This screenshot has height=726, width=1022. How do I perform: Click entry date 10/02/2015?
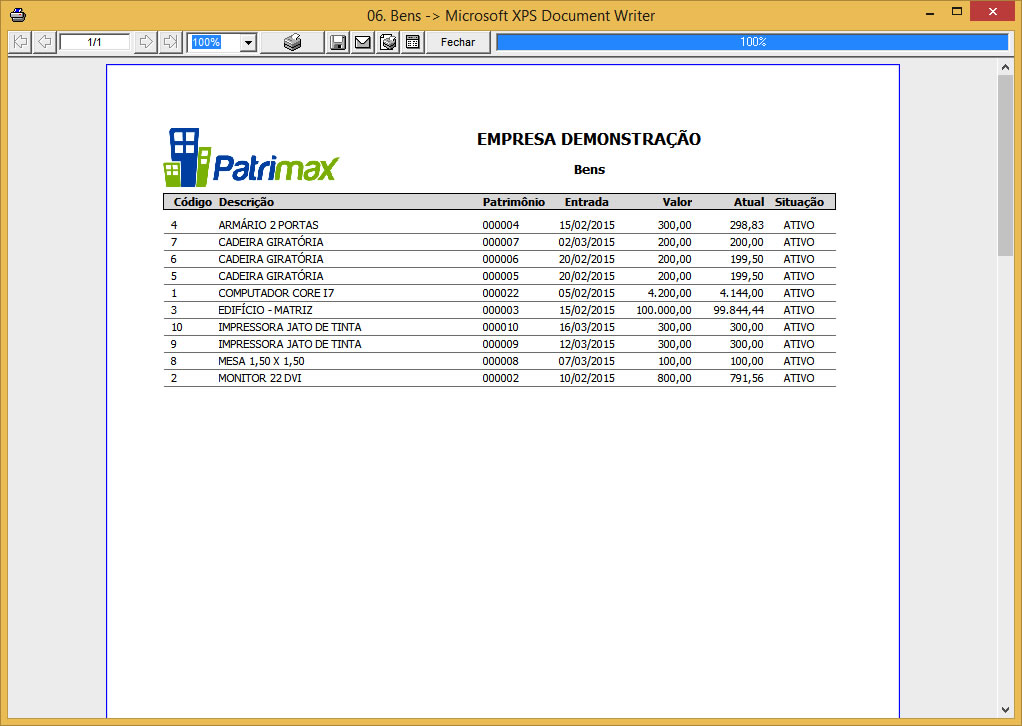tap(587, 378)
